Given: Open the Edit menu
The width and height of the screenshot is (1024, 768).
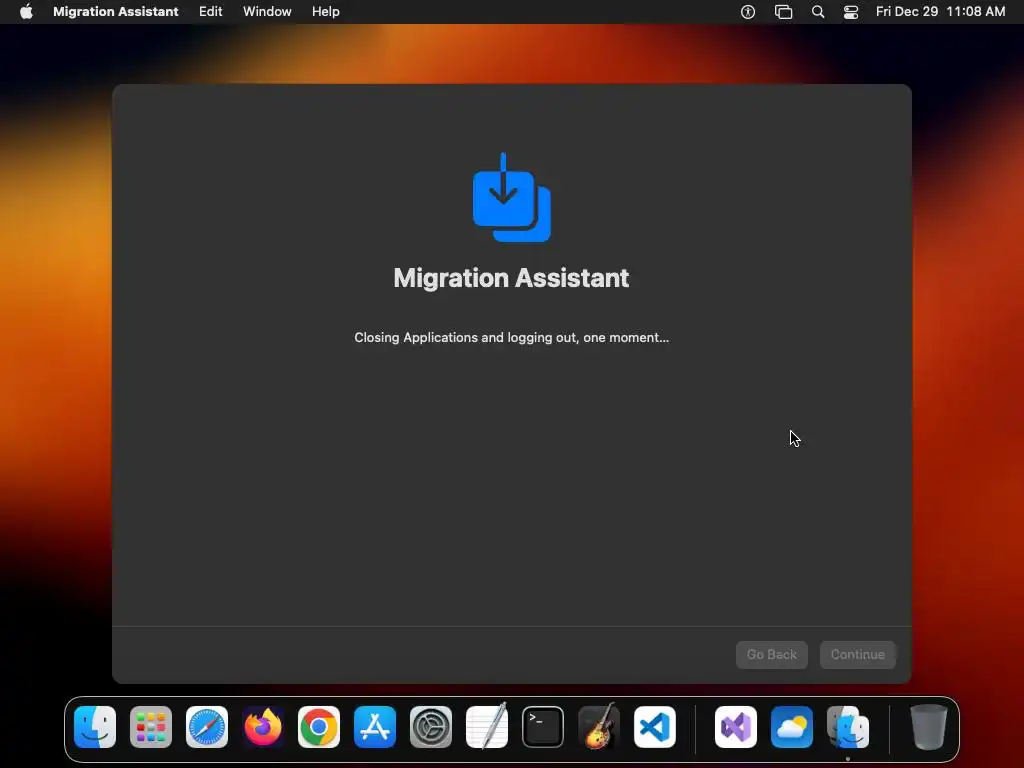Looking at the screenshot, I should pyautogui.click(x=210, y=12).
